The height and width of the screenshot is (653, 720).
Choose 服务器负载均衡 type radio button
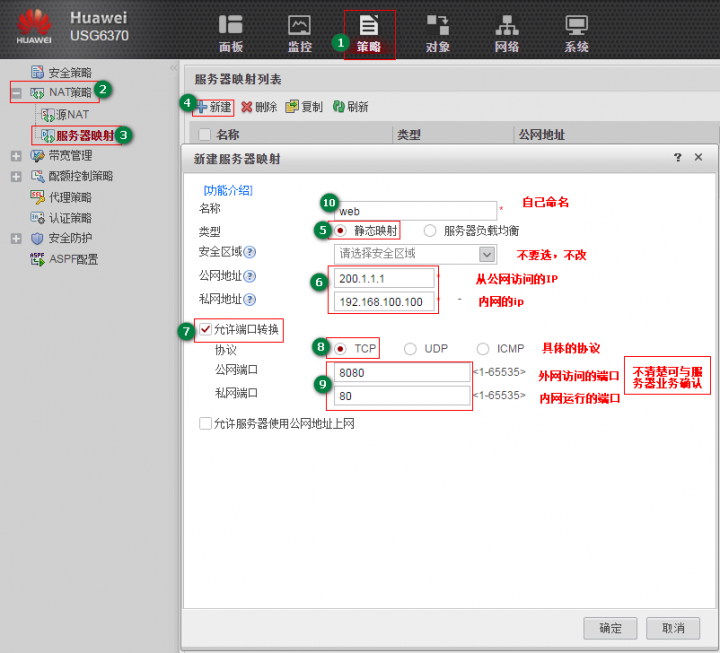pyautogui.click(x=430, y=230)
